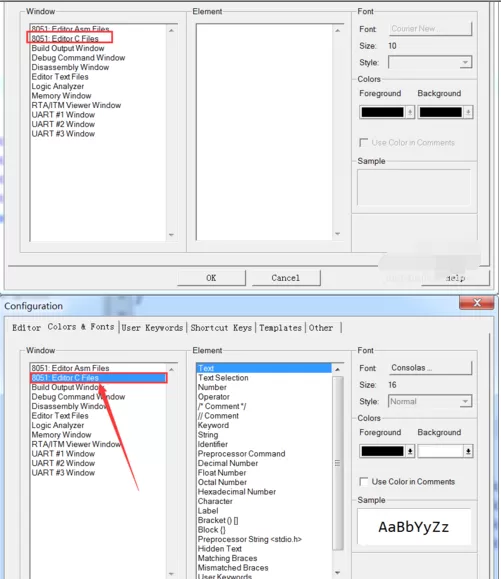
Task: Open foreground color dropdown arrow in upper dialog
Action: [x=410, y=112]
